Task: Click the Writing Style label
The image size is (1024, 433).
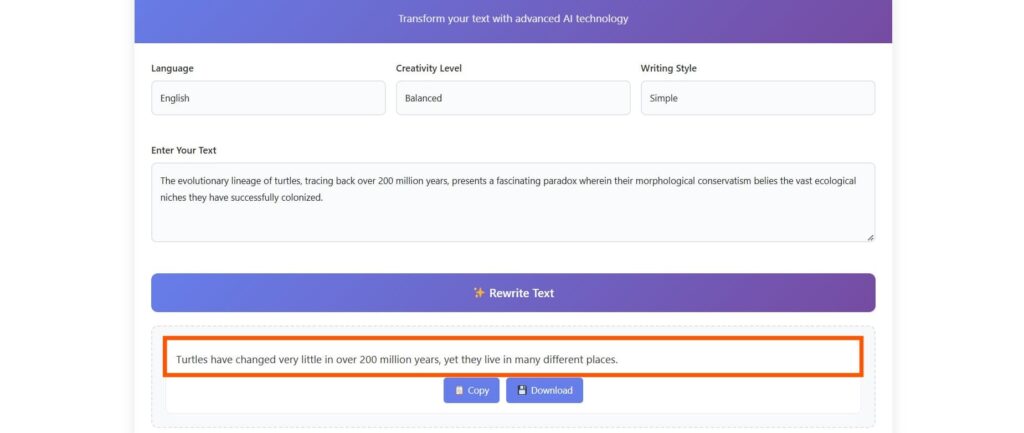Action: [x=669, y=69]
